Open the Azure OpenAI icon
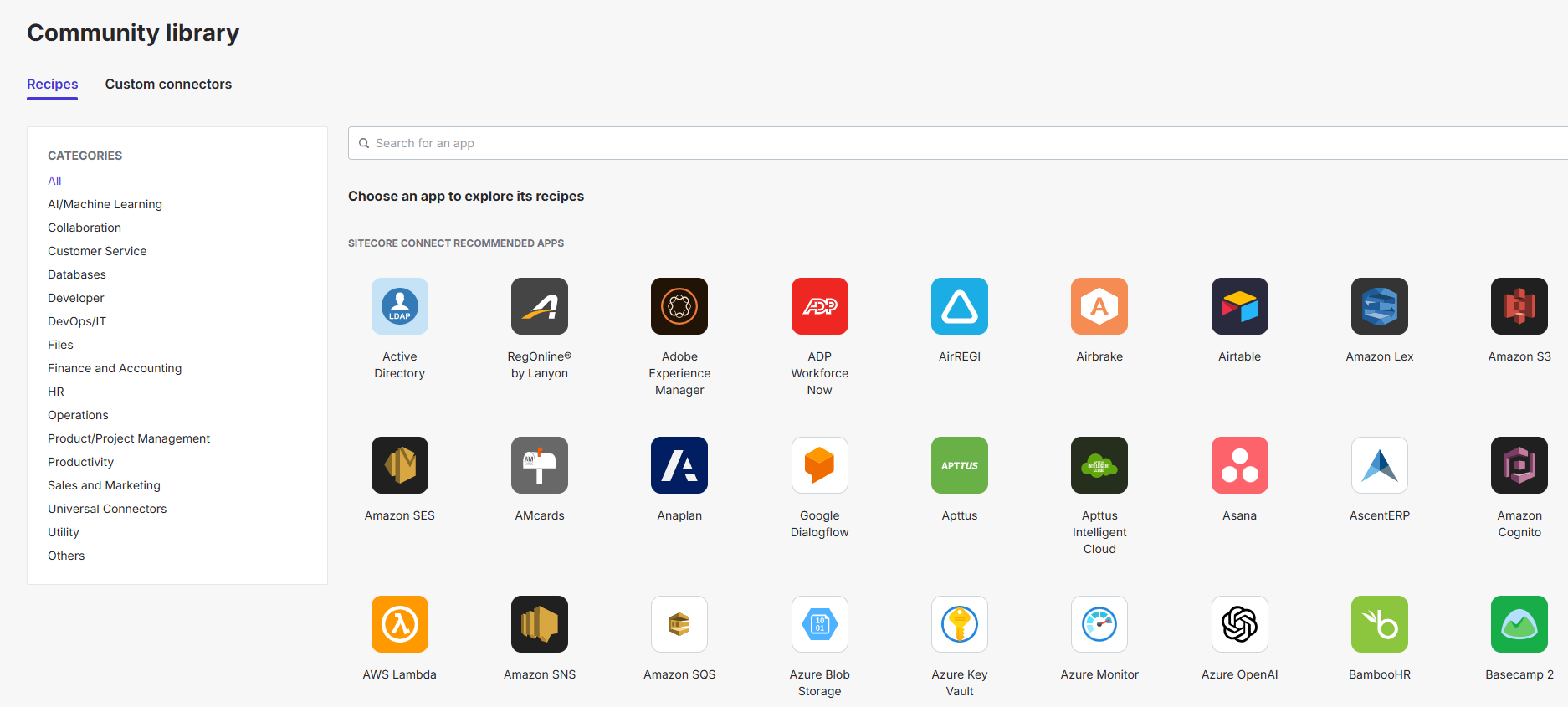The height and width of the screenshot is (707, 1568). click(1239, 624)
